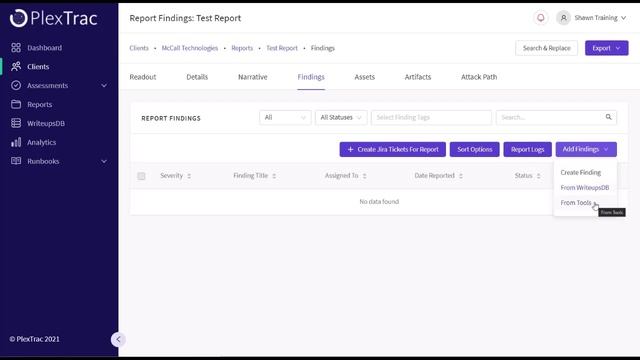
Task: Open Select Finding Tags field
Action: [x=431, y=118]
